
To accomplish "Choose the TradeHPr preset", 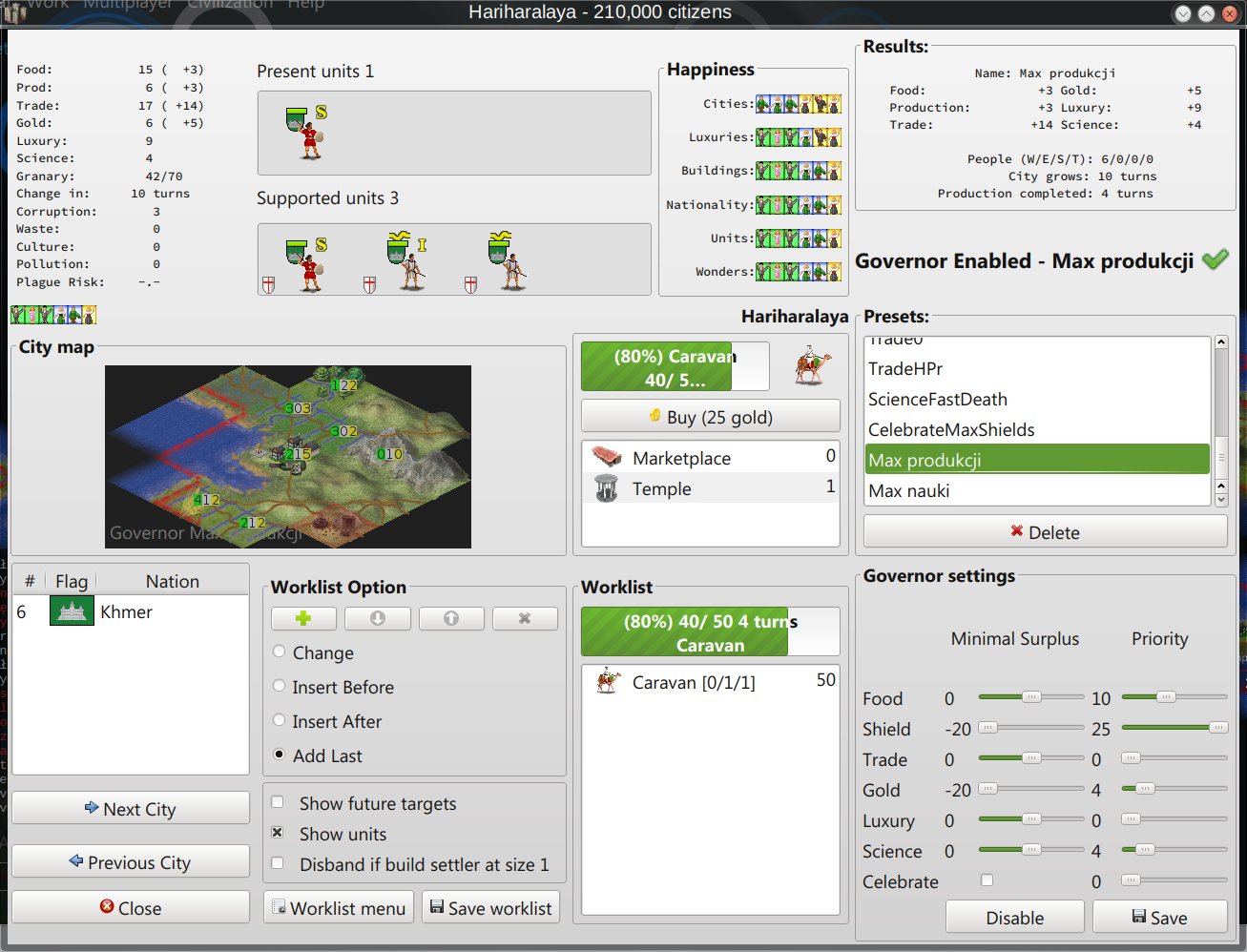I will 1037,368.
